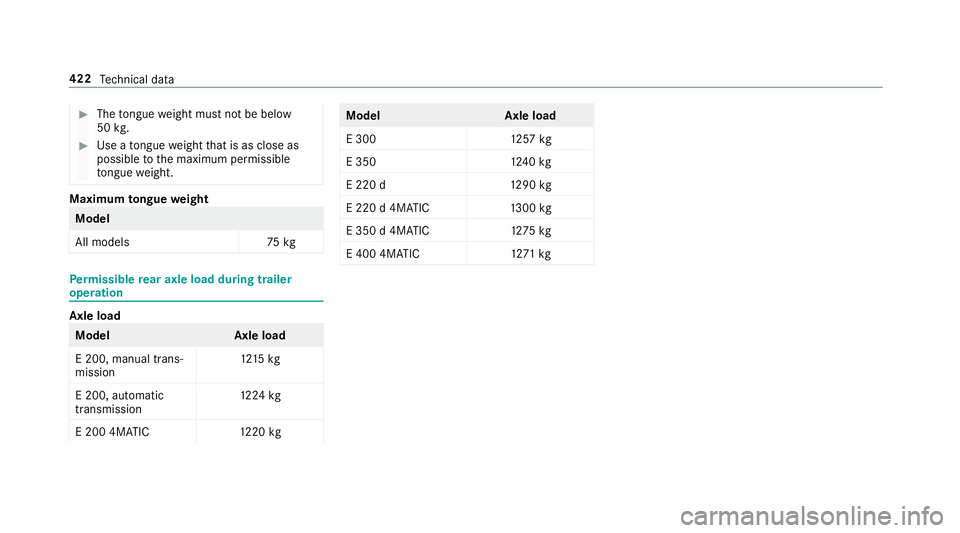Click the 'E 220 d' model row
This screenshot has width=960, height=533.
coord(467,185)
